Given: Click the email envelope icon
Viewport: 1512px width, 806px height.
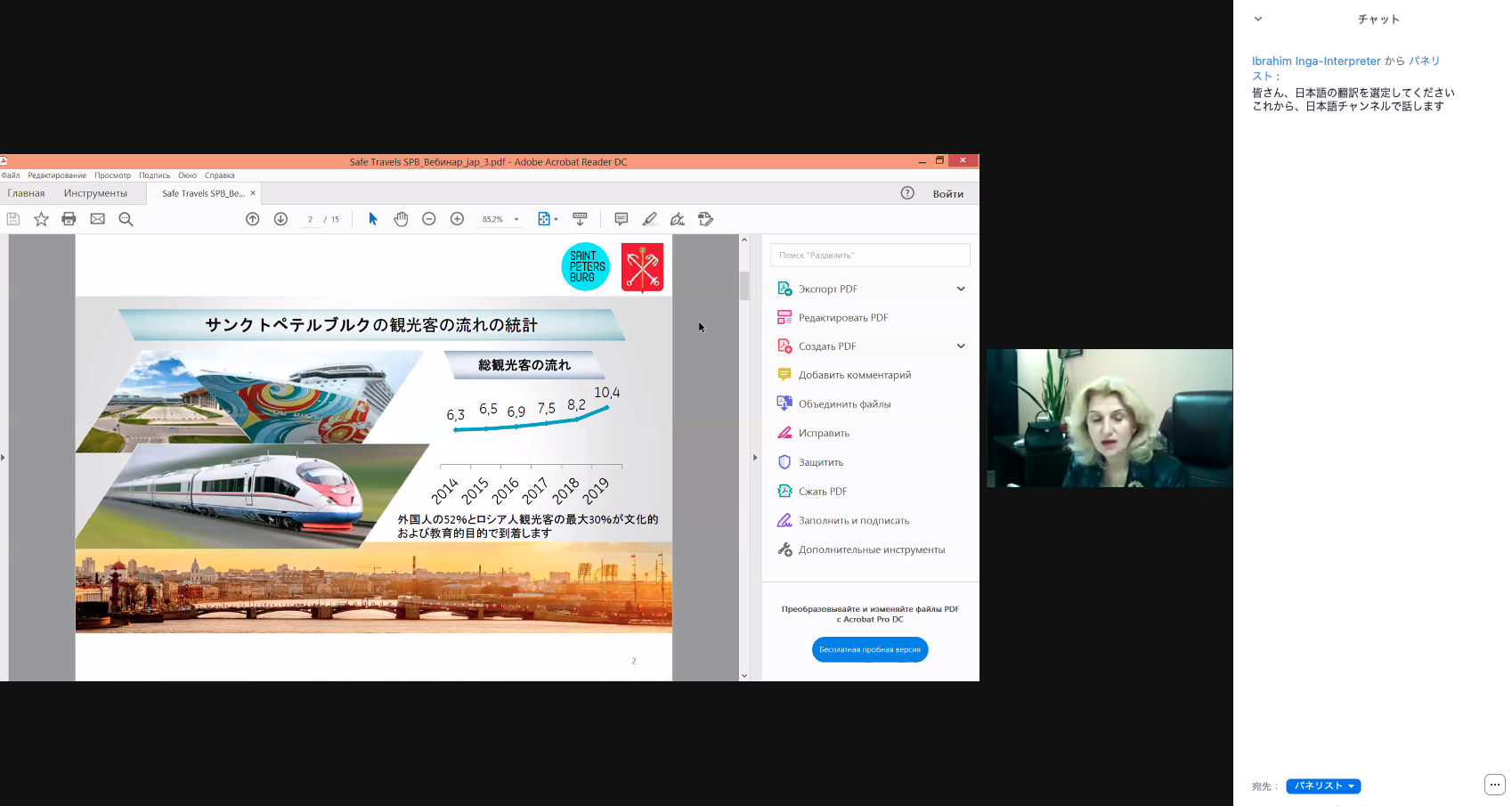Looking at the screenshot, I should coord(98,219).
